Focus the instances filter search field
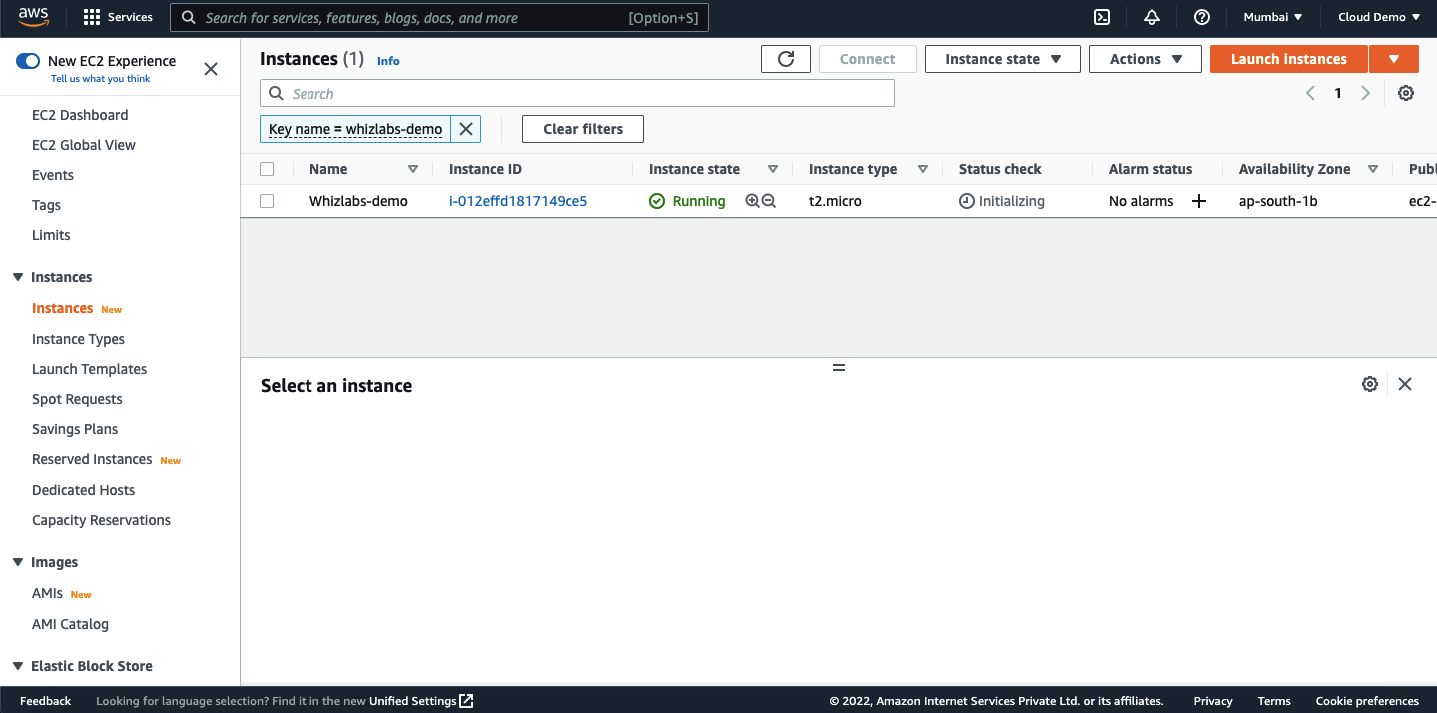1437x713 pixels. click(x=577, y=94)
